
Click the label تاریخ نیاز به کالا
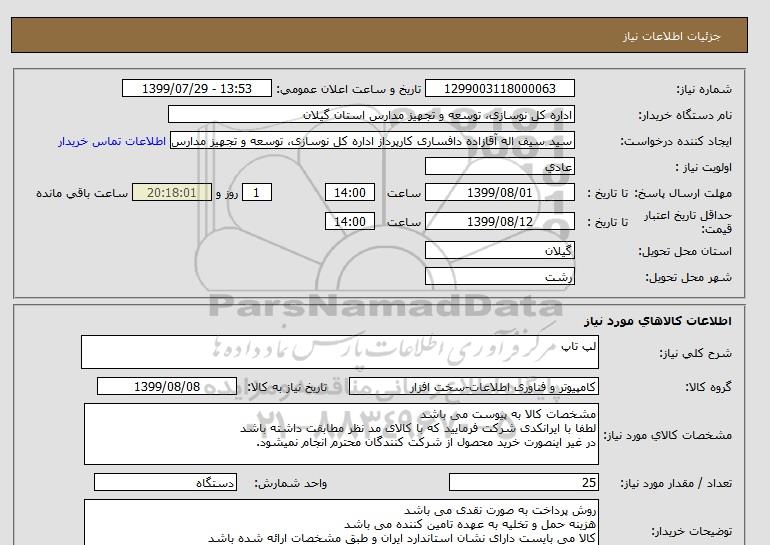point(287,387)
